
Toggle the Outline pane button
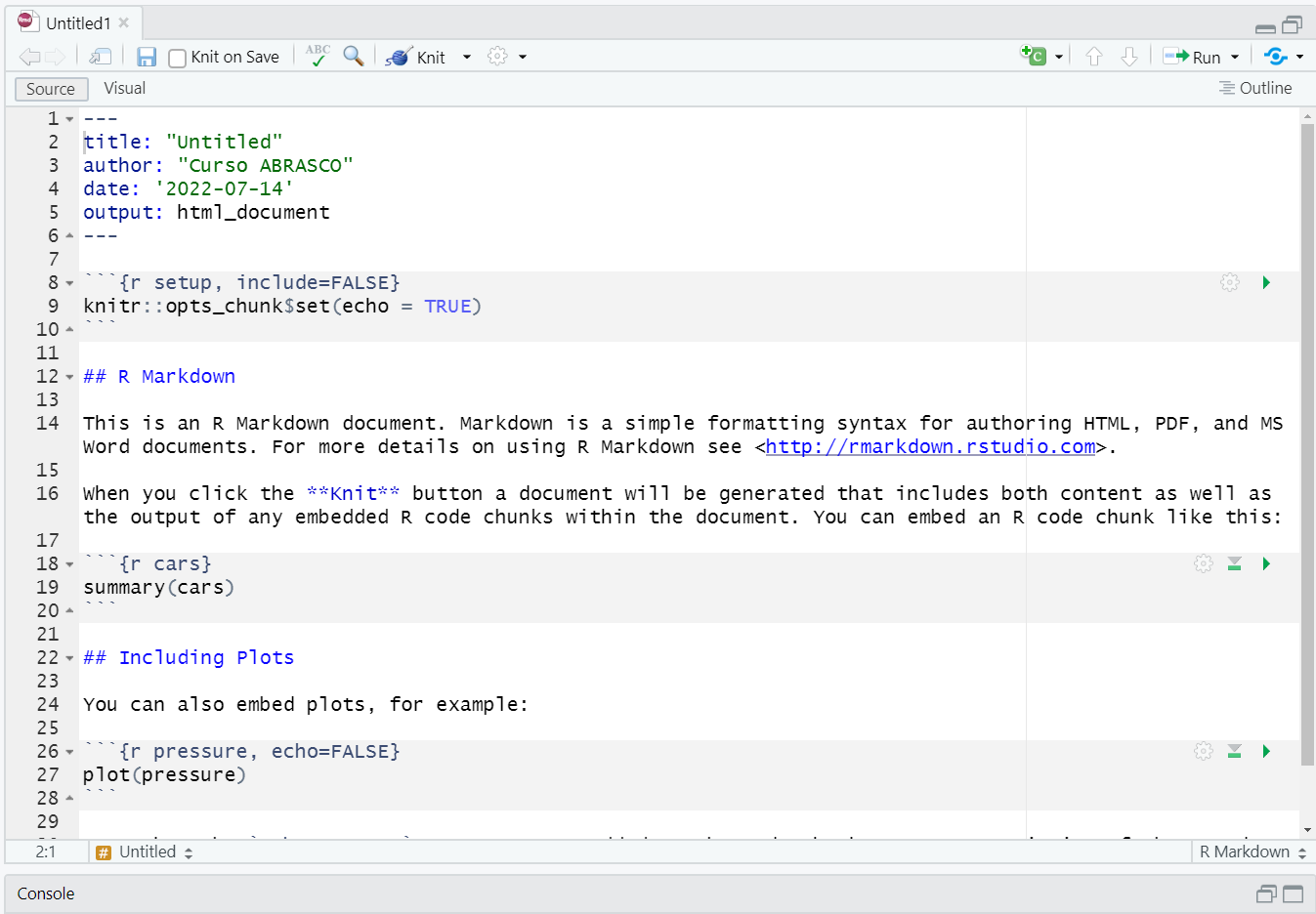pos(1255,88)
